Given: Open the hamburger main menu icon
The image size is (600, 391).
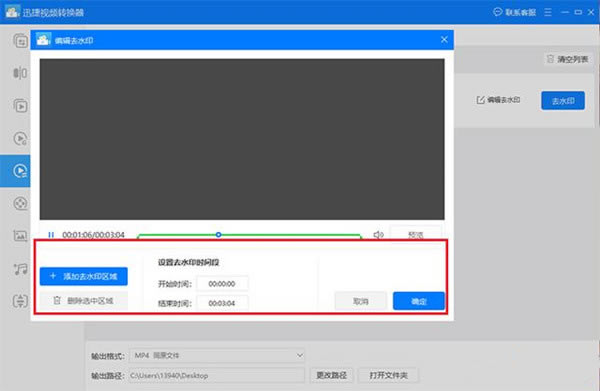Looking at the screenshot, I should coord(548,12).
